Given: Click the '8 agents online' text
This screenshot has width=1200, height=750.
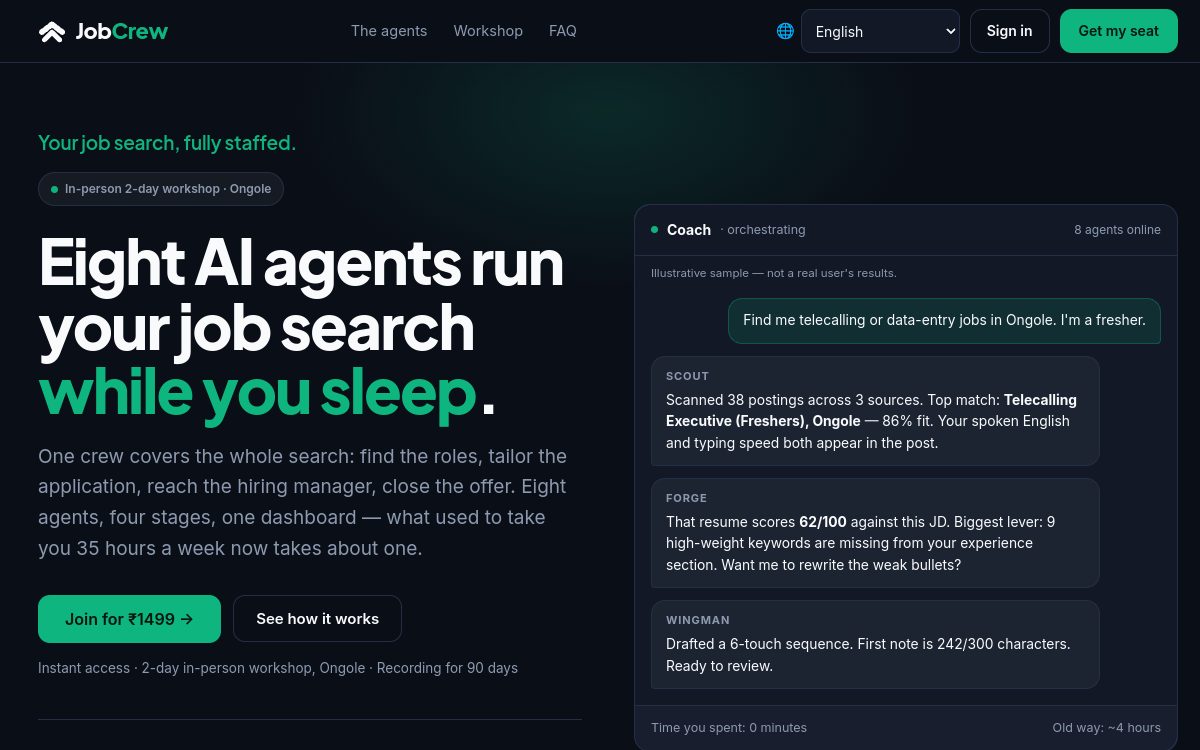Looking at the screenshot, I should [1117, 230].
